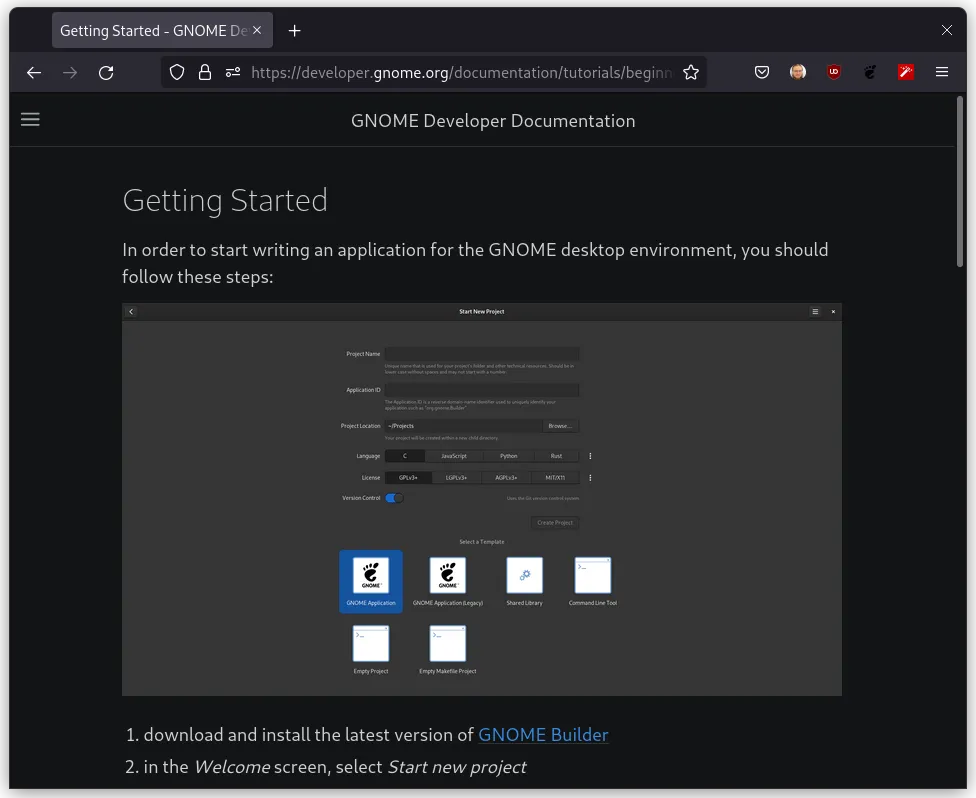Image resolution: width=976 pixels, height=798 pixels.
Task: Click the browser back arrow button
Action: (34, 72)
